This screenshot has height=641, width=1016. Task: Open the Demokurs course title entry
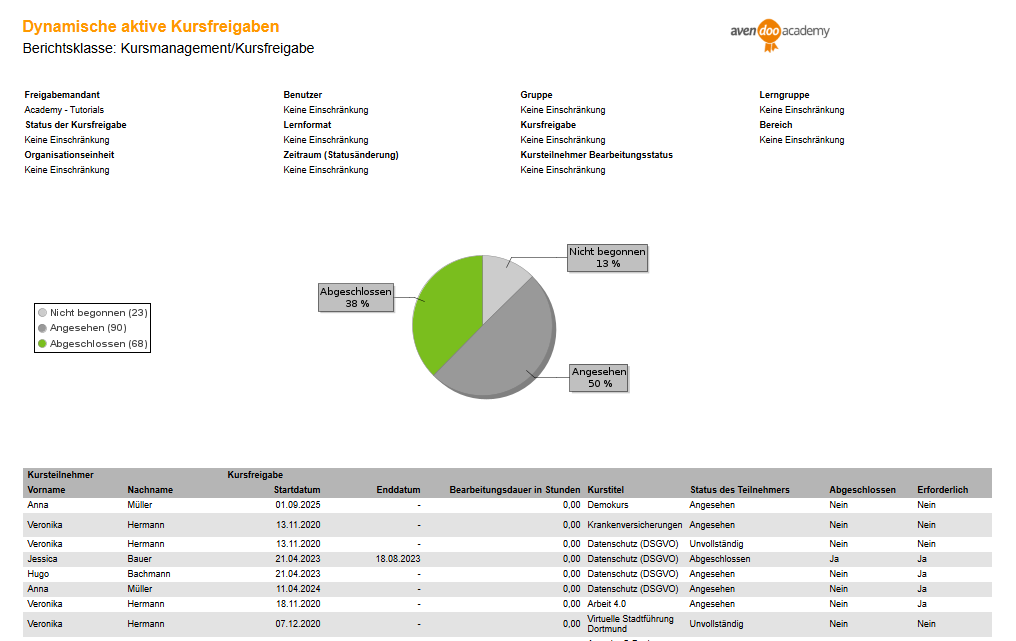(x=608, y=506)
